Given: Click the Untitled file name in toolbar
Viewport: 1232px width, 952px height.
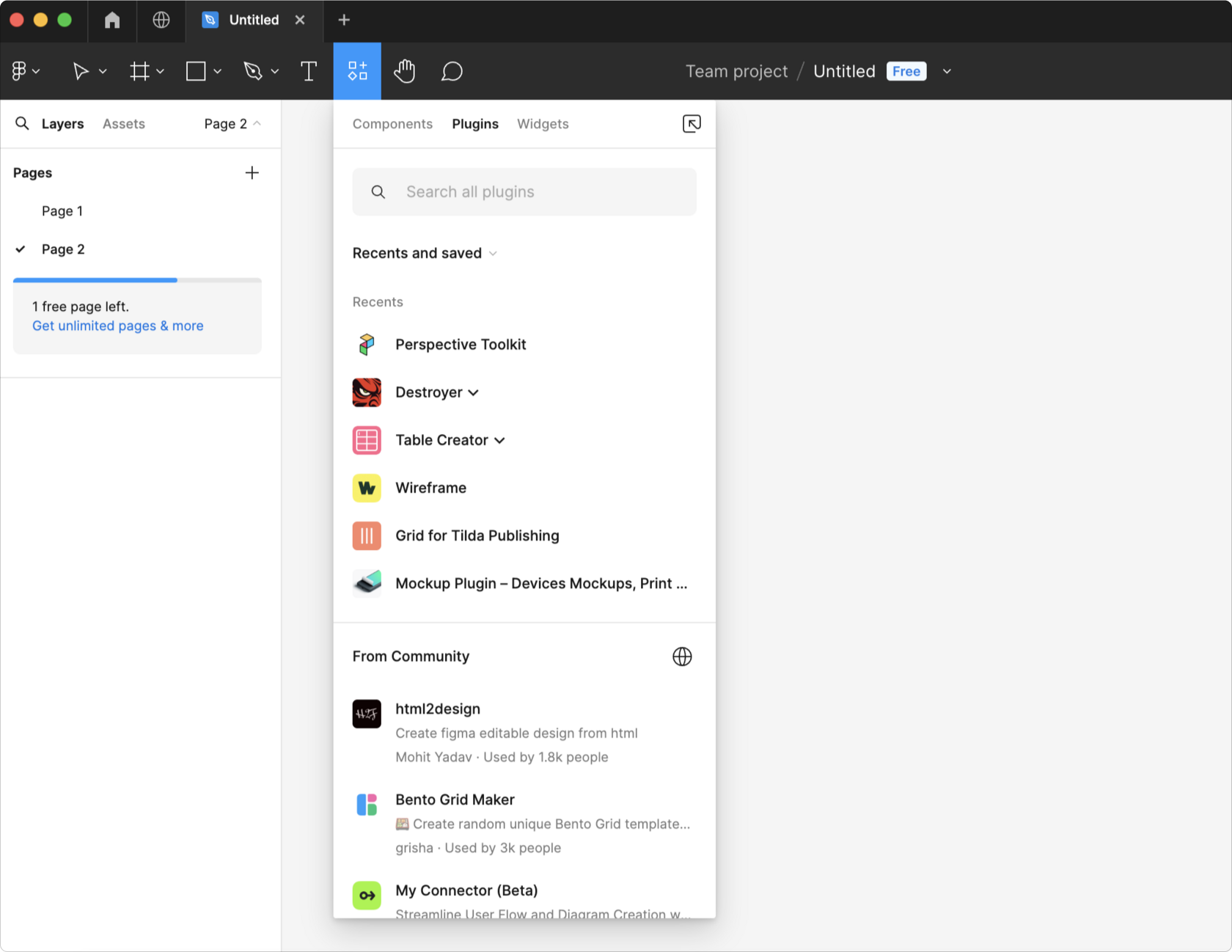Looking at the screenshot, I should coord(844,71).
